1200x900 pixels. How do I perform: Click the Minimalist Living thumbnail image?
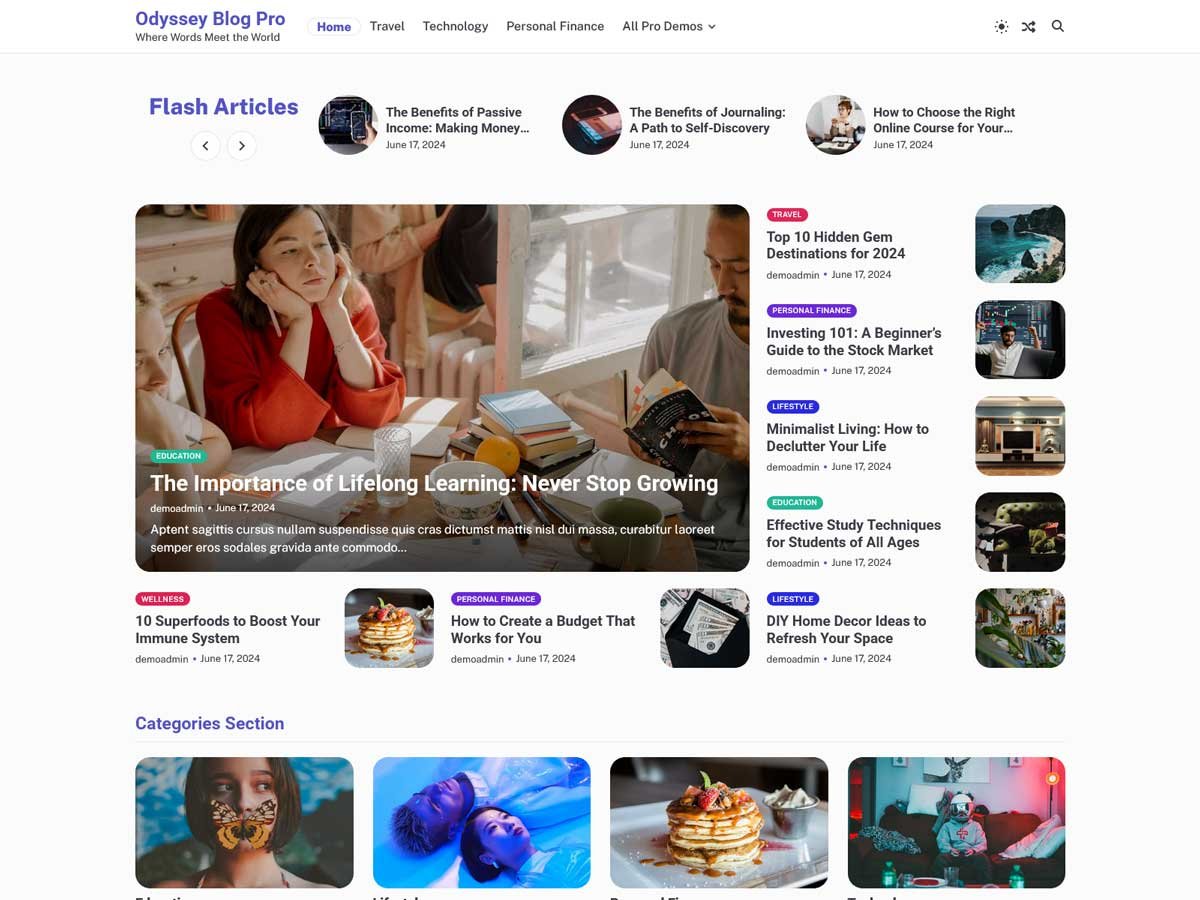[x=1020, y=436]
